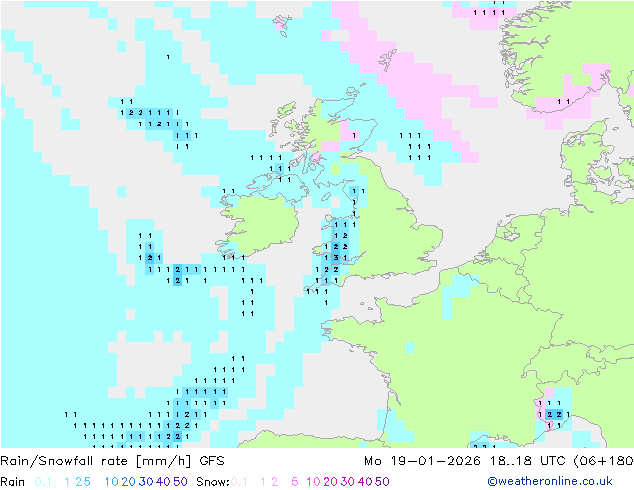Click the date "19-01-2026" text
The image size is (634, 490).
click(435, 461)
